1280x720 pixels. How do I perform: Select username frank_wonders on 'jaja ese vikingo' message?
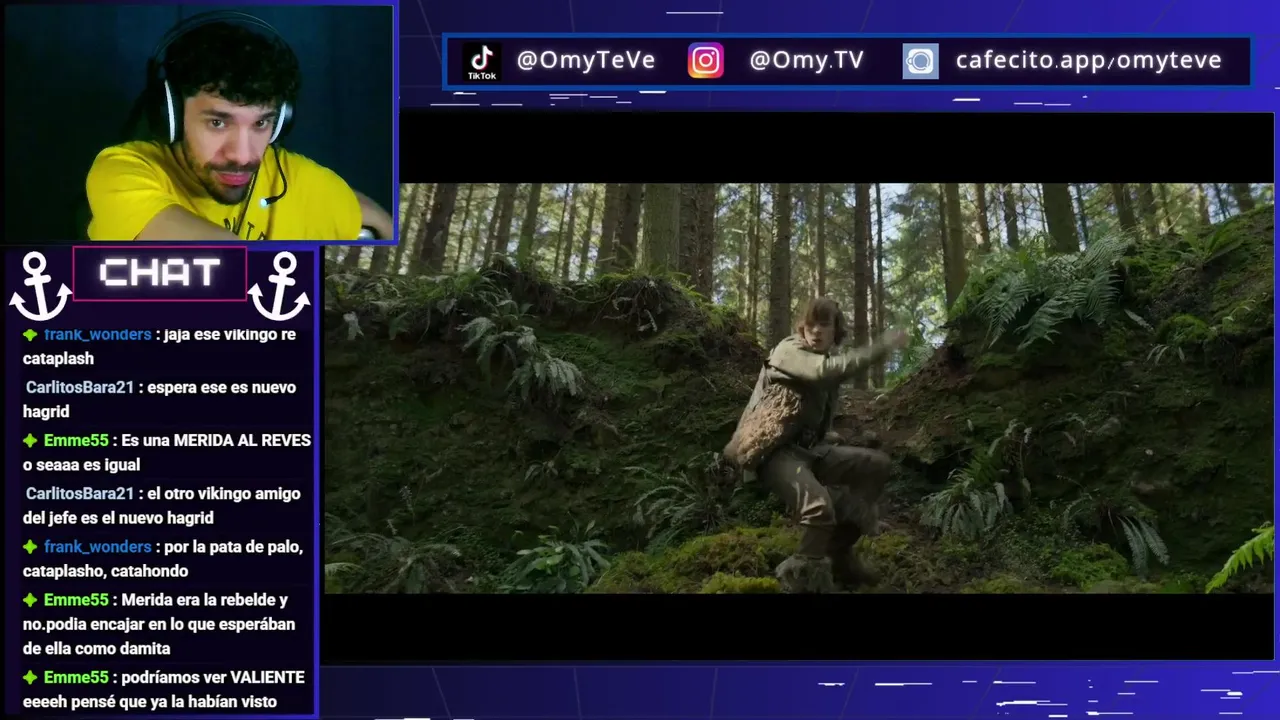pyautogui.click(x=97, y=335)
